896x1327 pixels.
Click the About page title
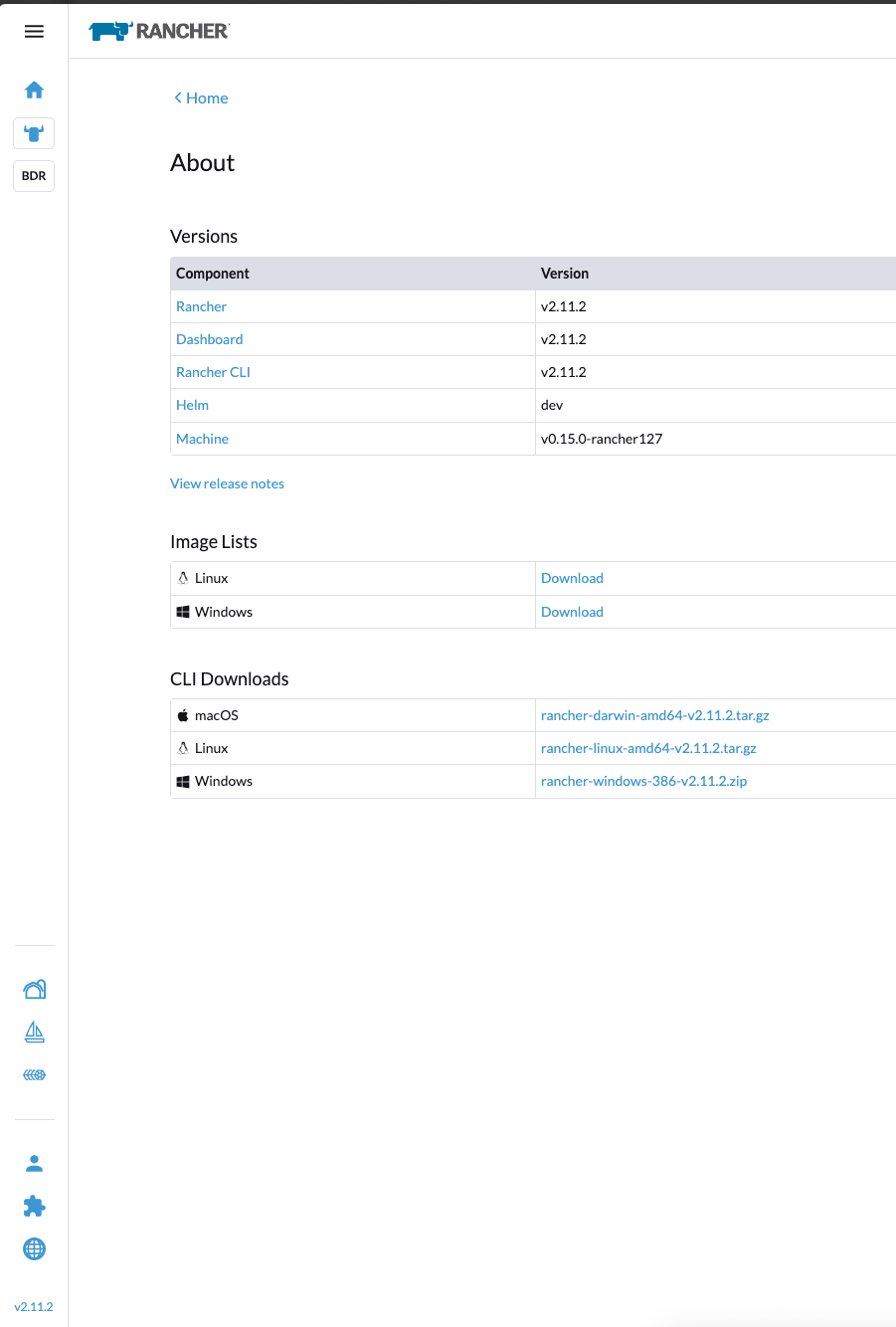coord(203,163)
